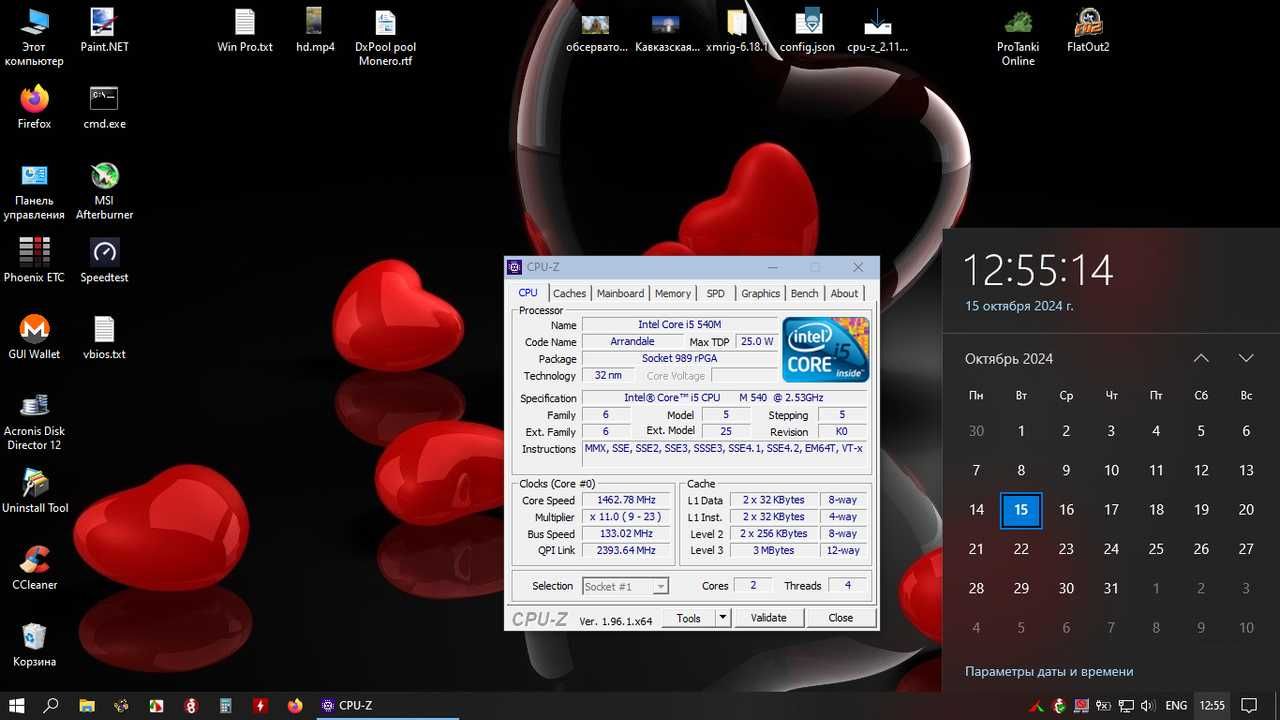Open Firefox from the taskbar
Viewport: 1280px width, 720px height.
[x=295, y=705]
